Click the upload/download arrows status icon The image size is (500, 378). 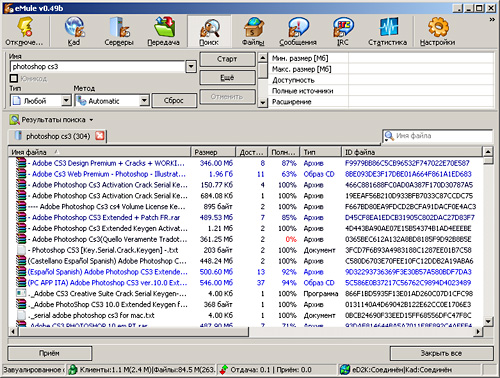(224, 370)
